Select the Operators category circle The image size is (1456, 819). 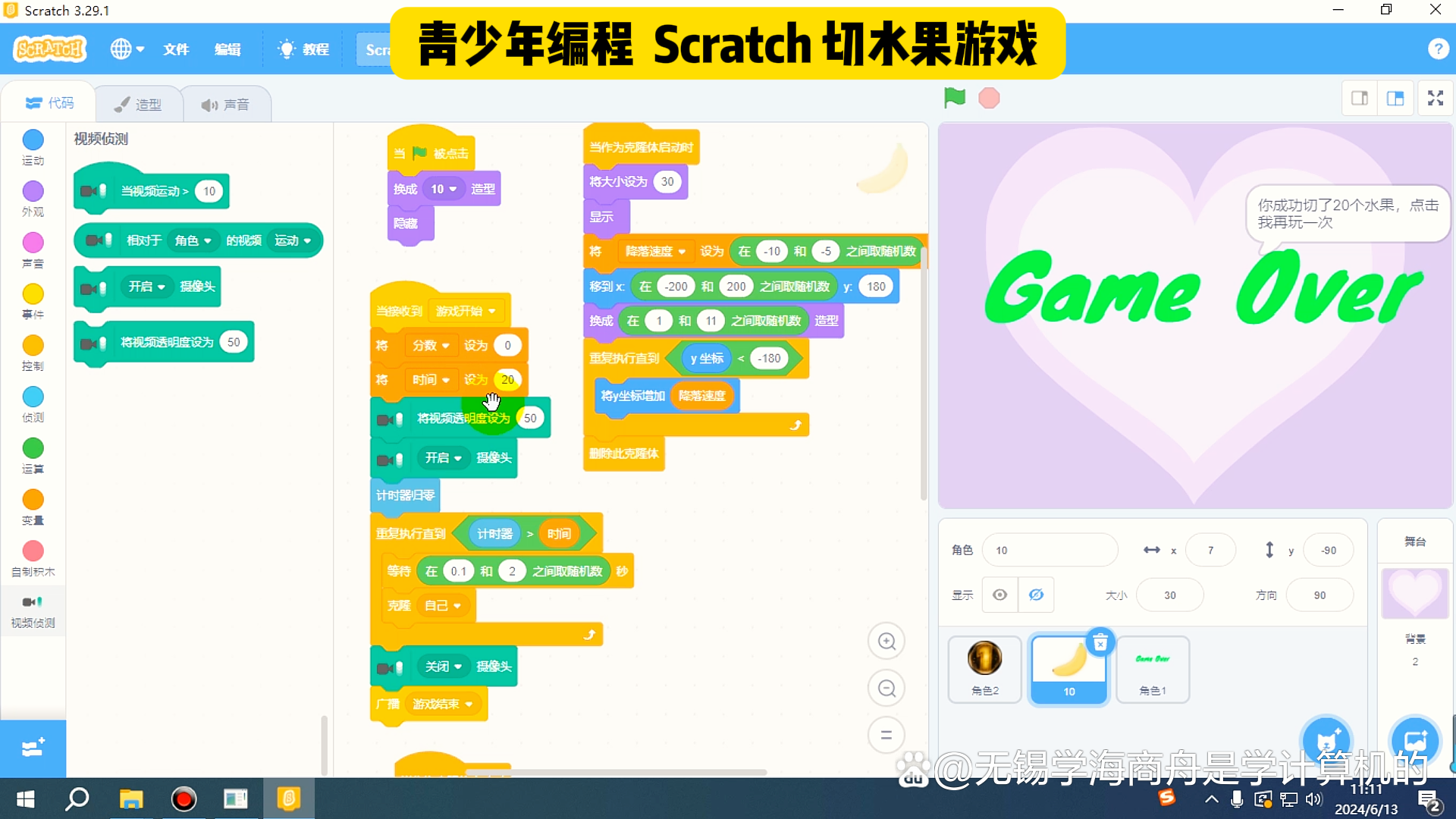click(33, 448)
